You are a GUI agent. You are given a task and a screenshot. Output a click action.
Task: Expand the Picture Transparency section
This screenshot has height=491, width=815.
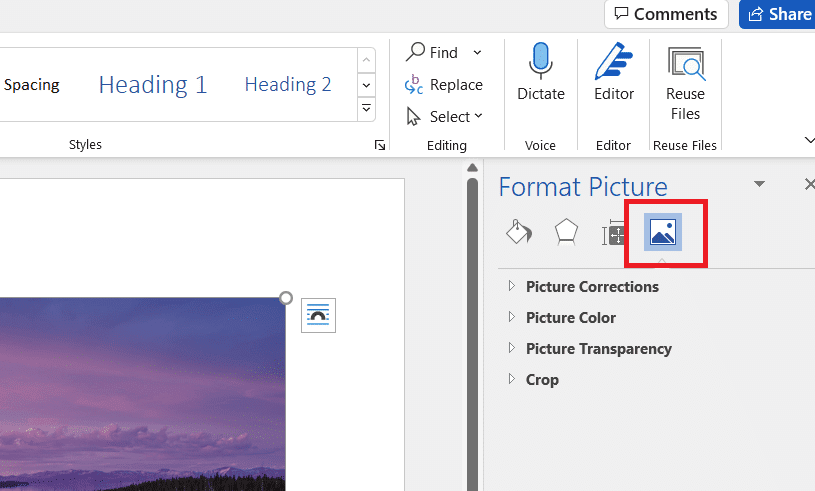[598, 349]
